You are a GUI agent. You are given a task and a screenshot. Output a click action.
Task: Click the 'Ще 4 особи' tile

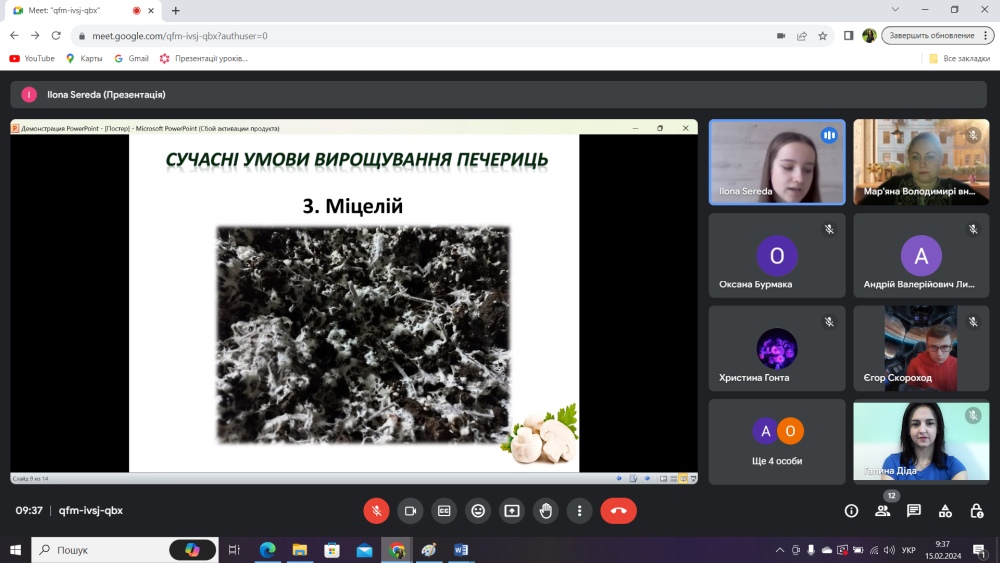coord(777,442)
